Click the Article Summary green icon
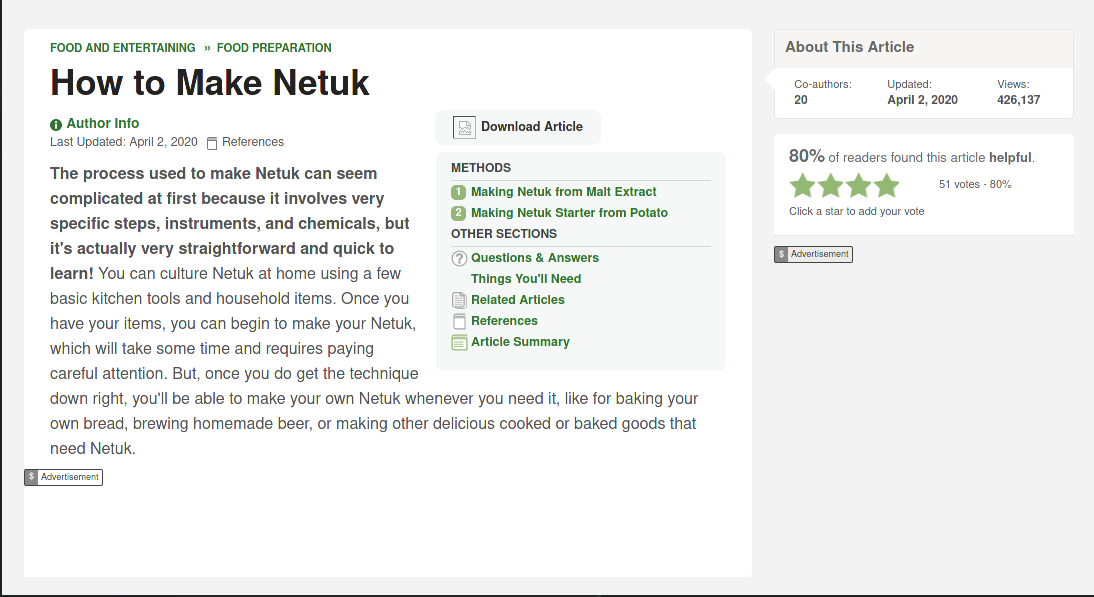 coord(459,342)
